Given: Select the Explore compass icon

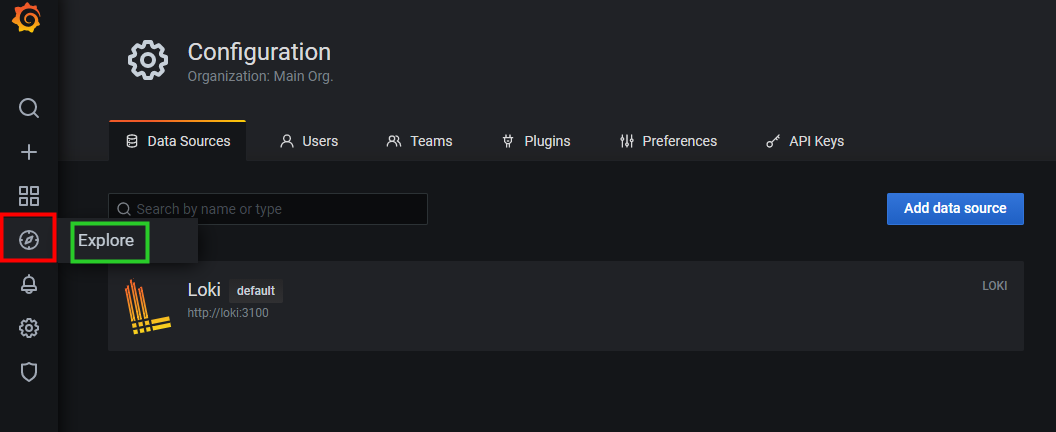Looking at the screenshot, I should [28, 239].
